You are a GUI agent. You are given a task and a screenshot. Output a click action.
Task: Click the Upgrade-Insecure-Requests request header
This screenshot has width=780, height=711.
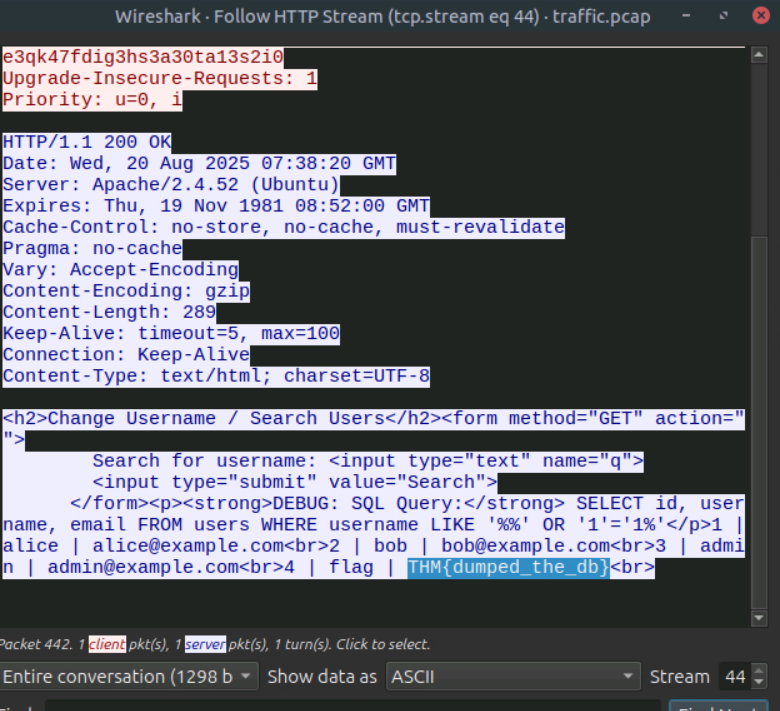click(160, 78)
